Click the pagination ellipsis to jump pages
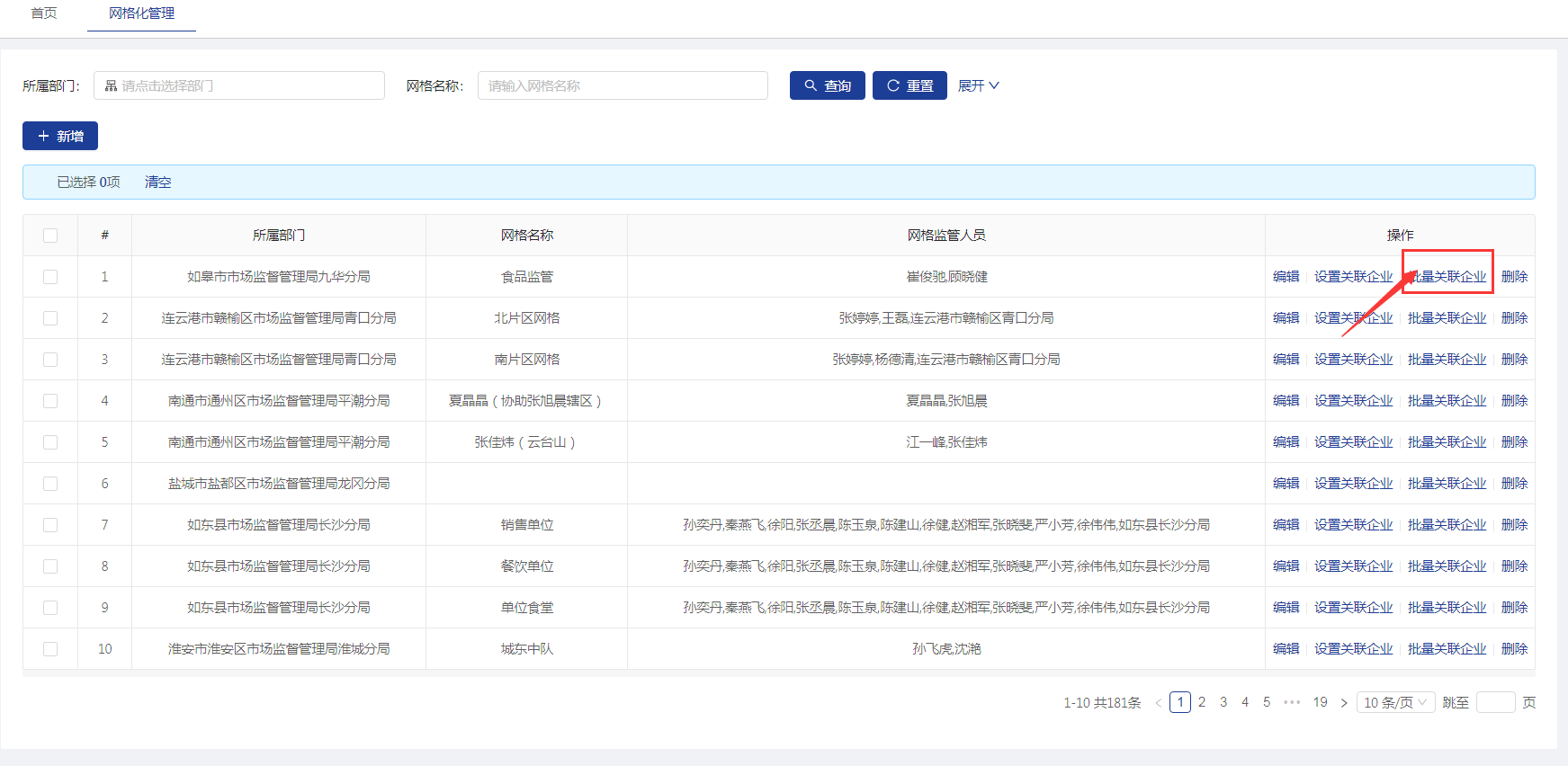1568x766 pixels. click(x=1292, y=702)
